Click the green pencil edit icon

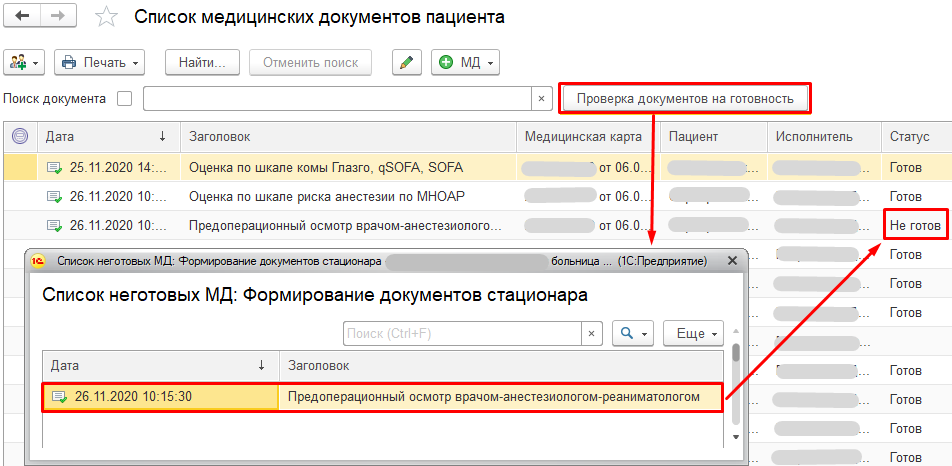tap(405, 62)
